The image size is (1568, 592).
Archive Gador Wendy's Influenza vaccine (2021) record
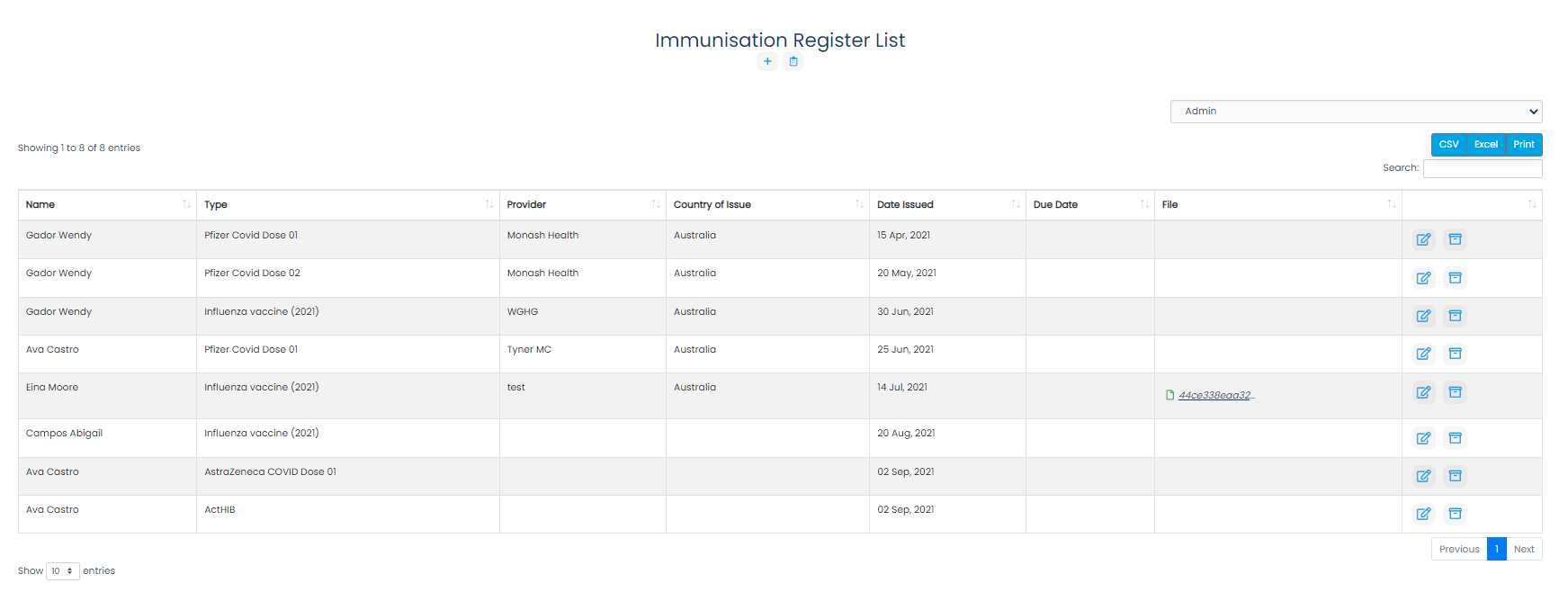(1455, 316)
